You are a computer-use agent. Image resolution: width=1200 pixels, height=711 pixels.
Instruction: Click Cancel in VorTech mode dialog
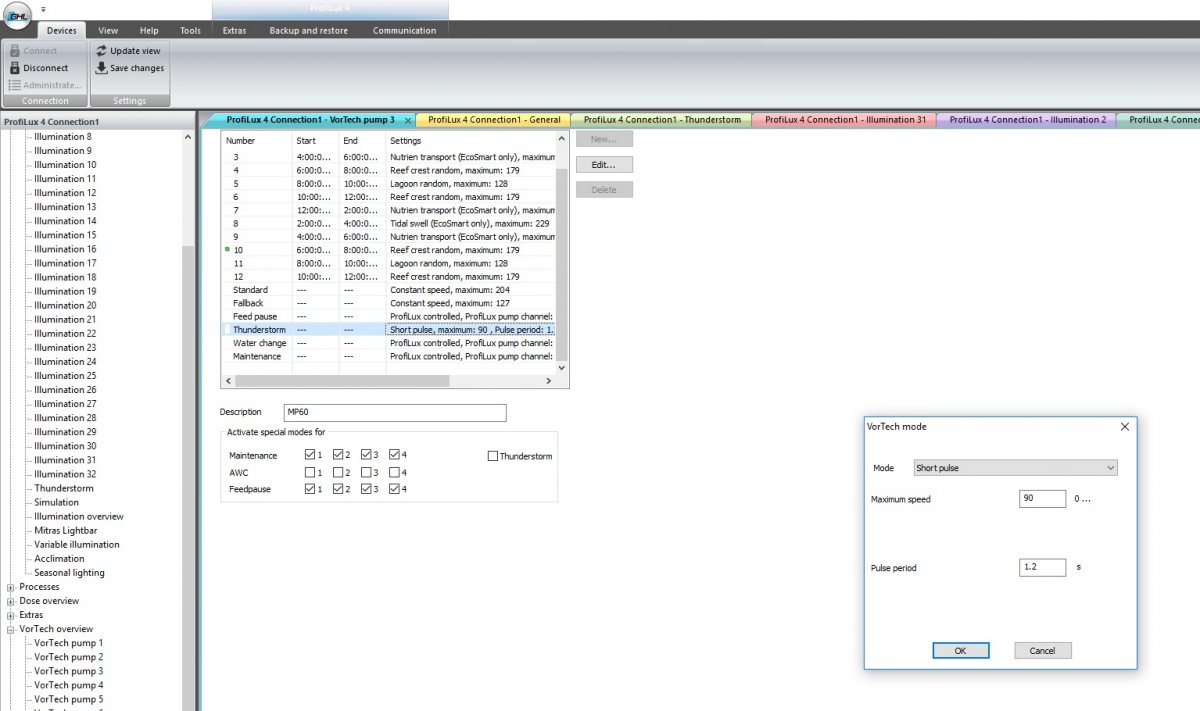1042,650
